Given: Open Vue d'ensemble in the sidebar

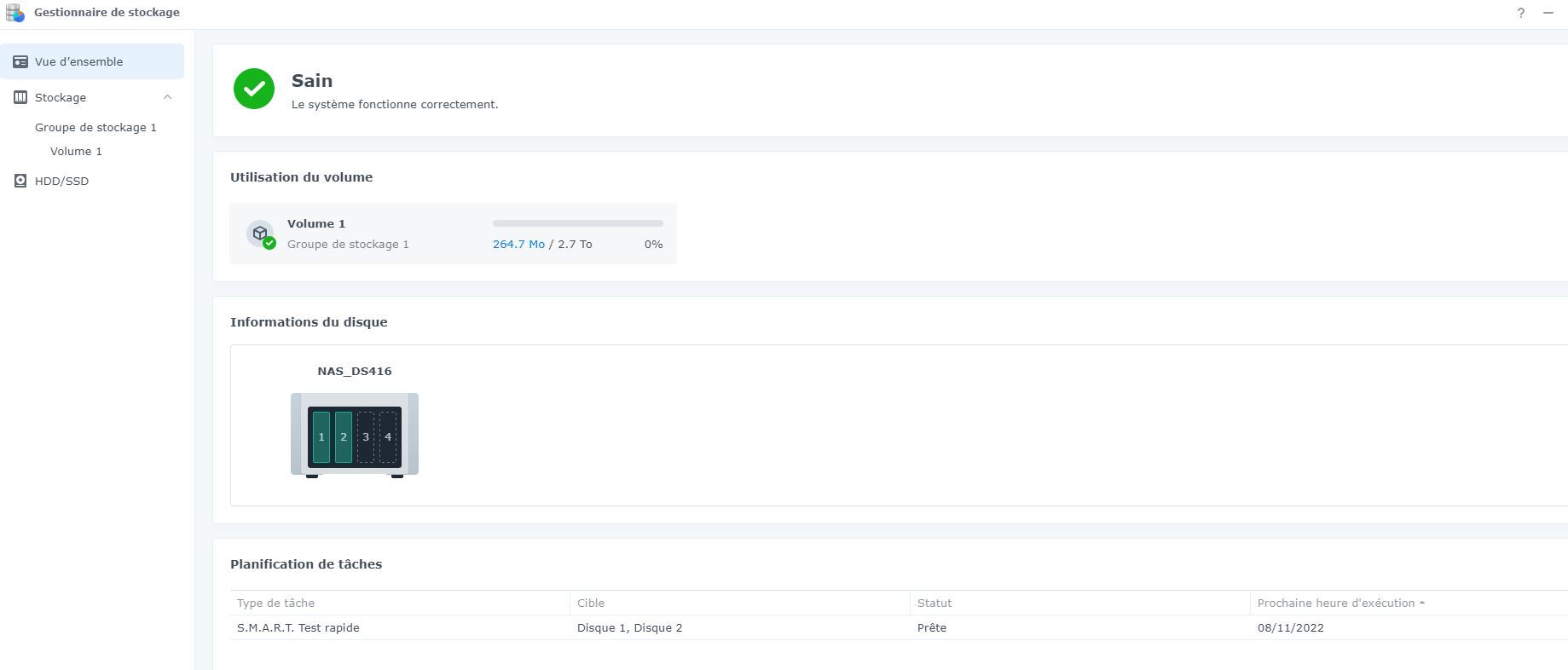Looking at the screenshot, I should [x=92, y=61].
